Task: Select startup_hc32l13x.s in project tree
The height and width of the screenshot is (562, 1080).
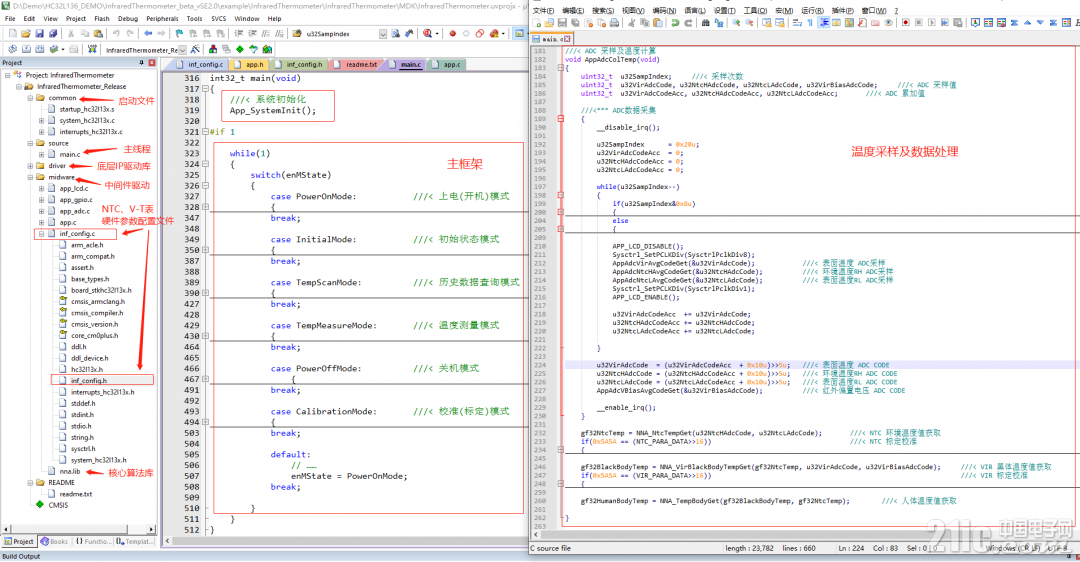Action: 87,109
